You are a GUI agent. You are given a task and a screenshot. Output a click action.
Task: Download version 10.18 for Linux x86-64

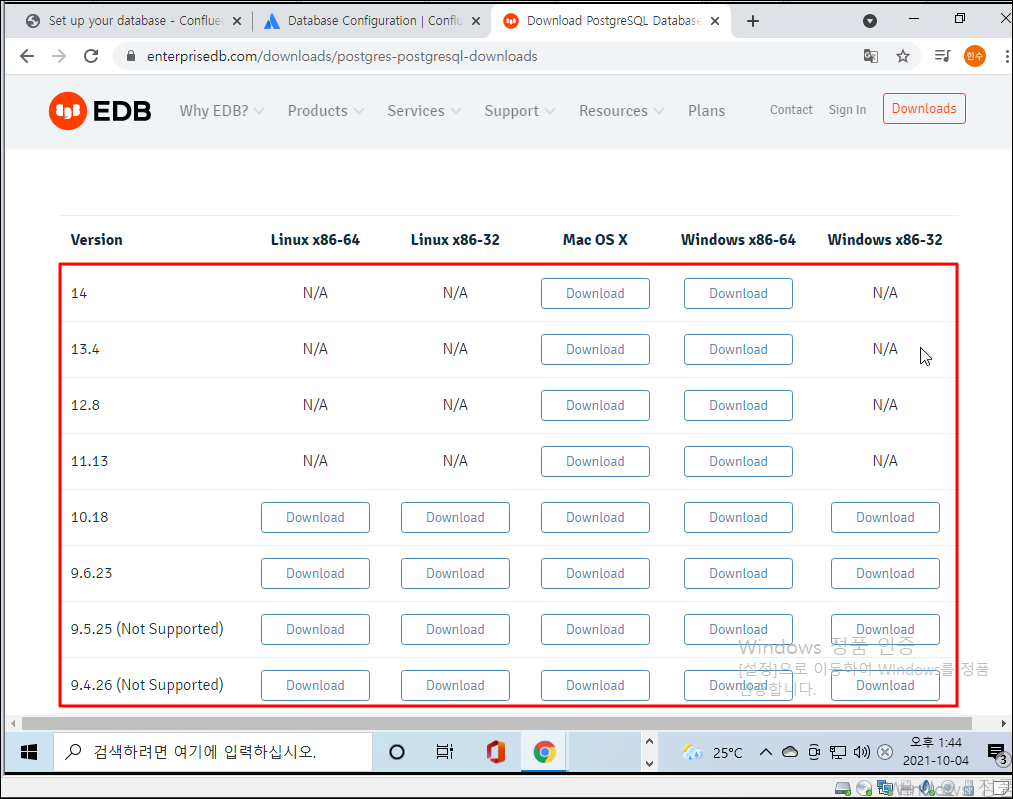point(315,517)
